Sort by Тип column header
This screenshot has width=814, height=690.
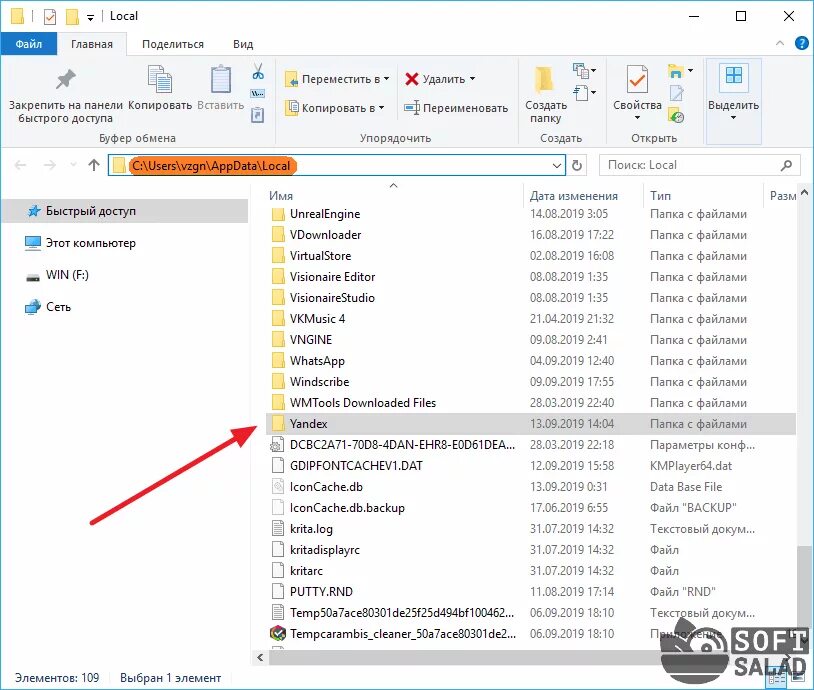pyautogui.click(x=660, y=196)
